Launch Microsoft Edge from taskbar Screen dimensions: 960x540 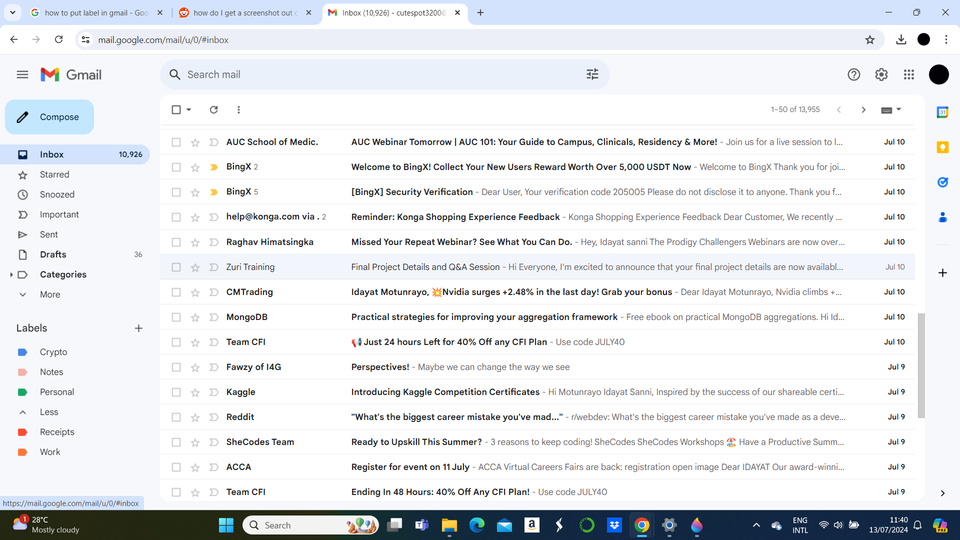(477, 525)
